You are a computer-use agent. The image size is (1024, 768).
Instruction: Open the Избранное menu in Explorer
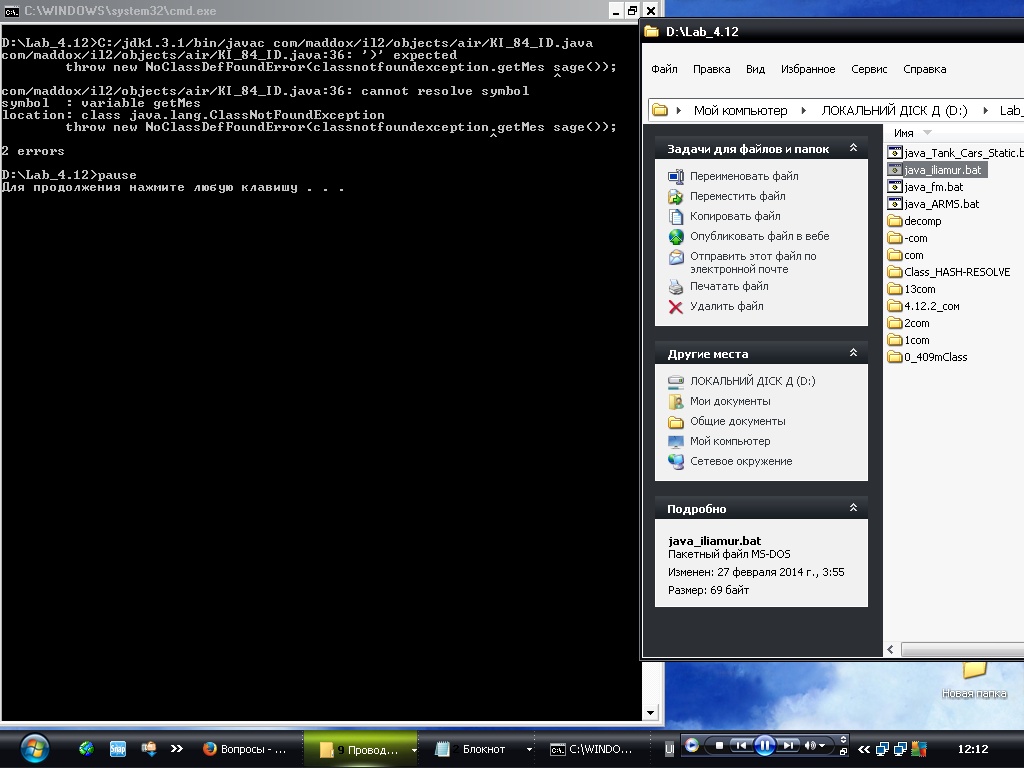pos(808,69)
